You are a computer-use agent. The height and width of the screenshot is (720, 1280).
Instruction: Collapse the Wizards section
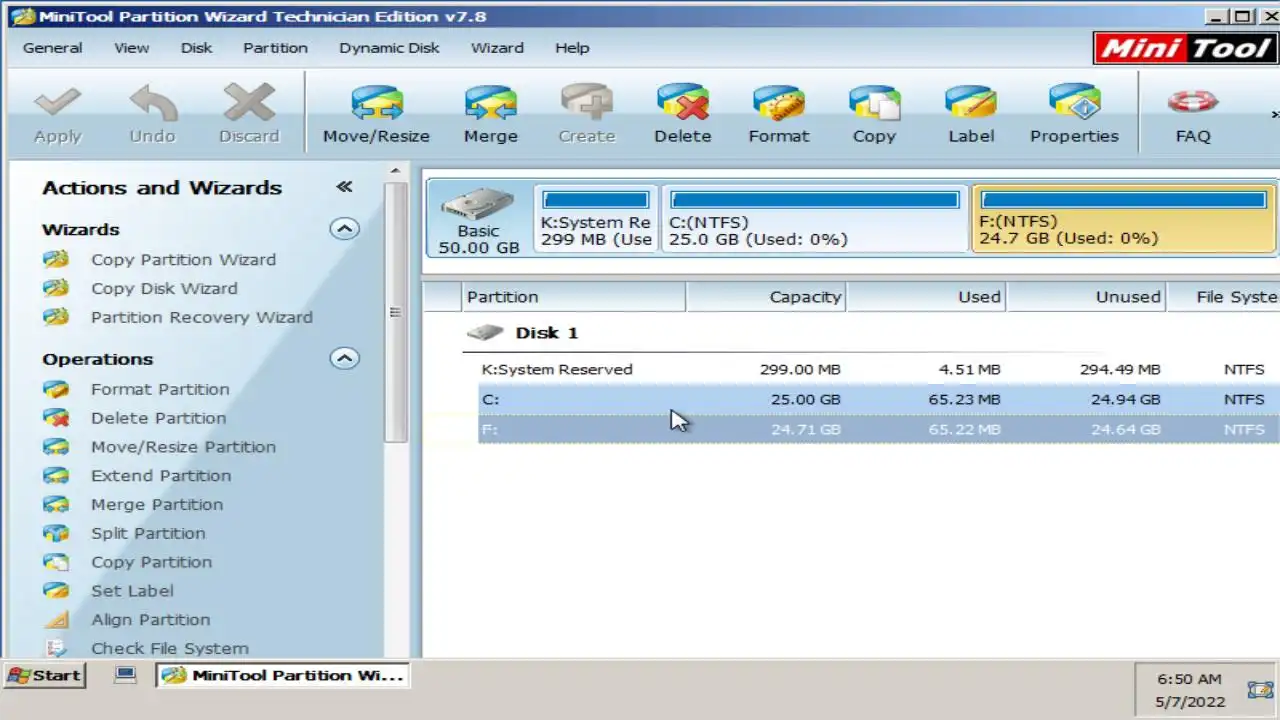344,229
